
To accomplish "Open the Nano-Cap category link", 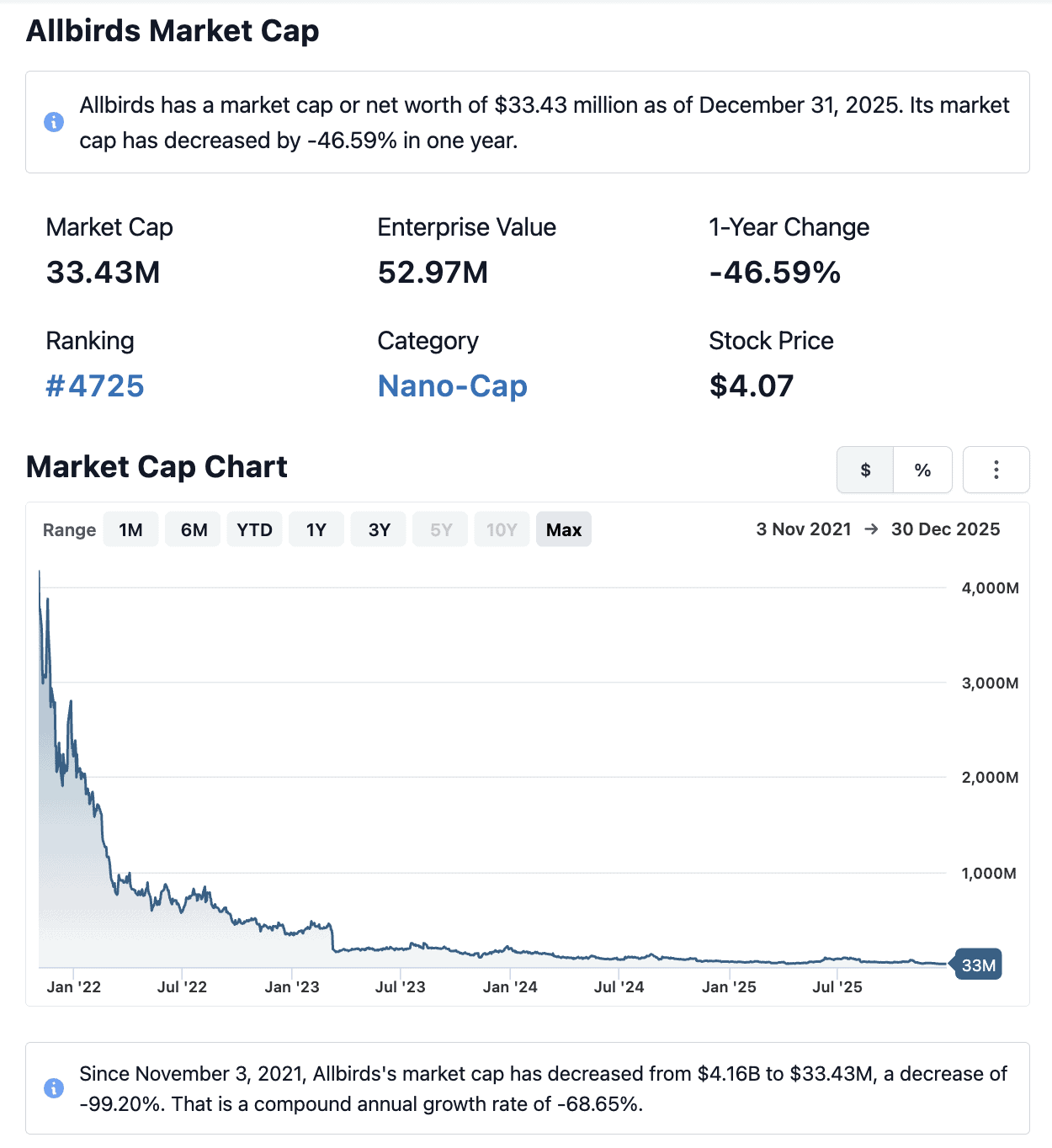I will pyautogui.click(x=452, y=385).
